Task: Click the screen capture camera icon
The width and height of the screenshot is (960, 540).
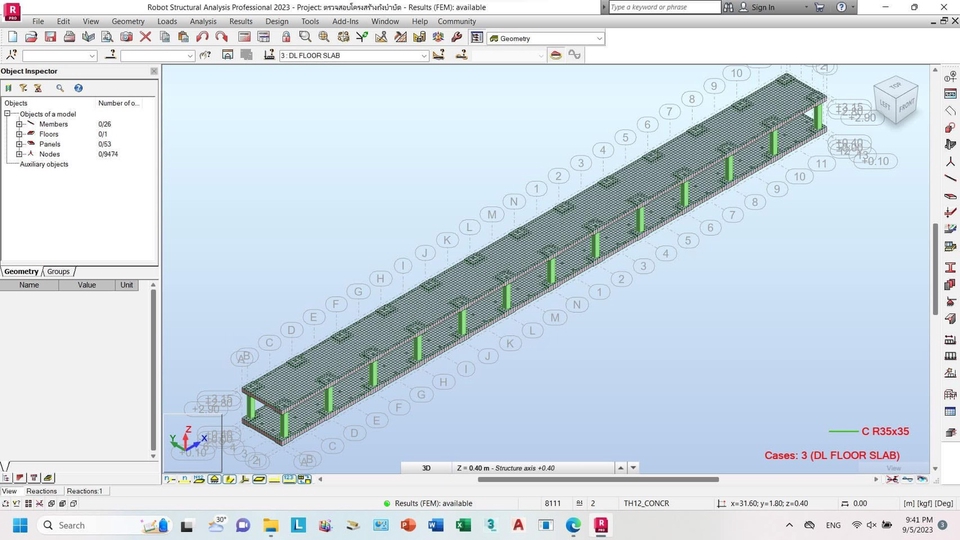Action: 126,37
